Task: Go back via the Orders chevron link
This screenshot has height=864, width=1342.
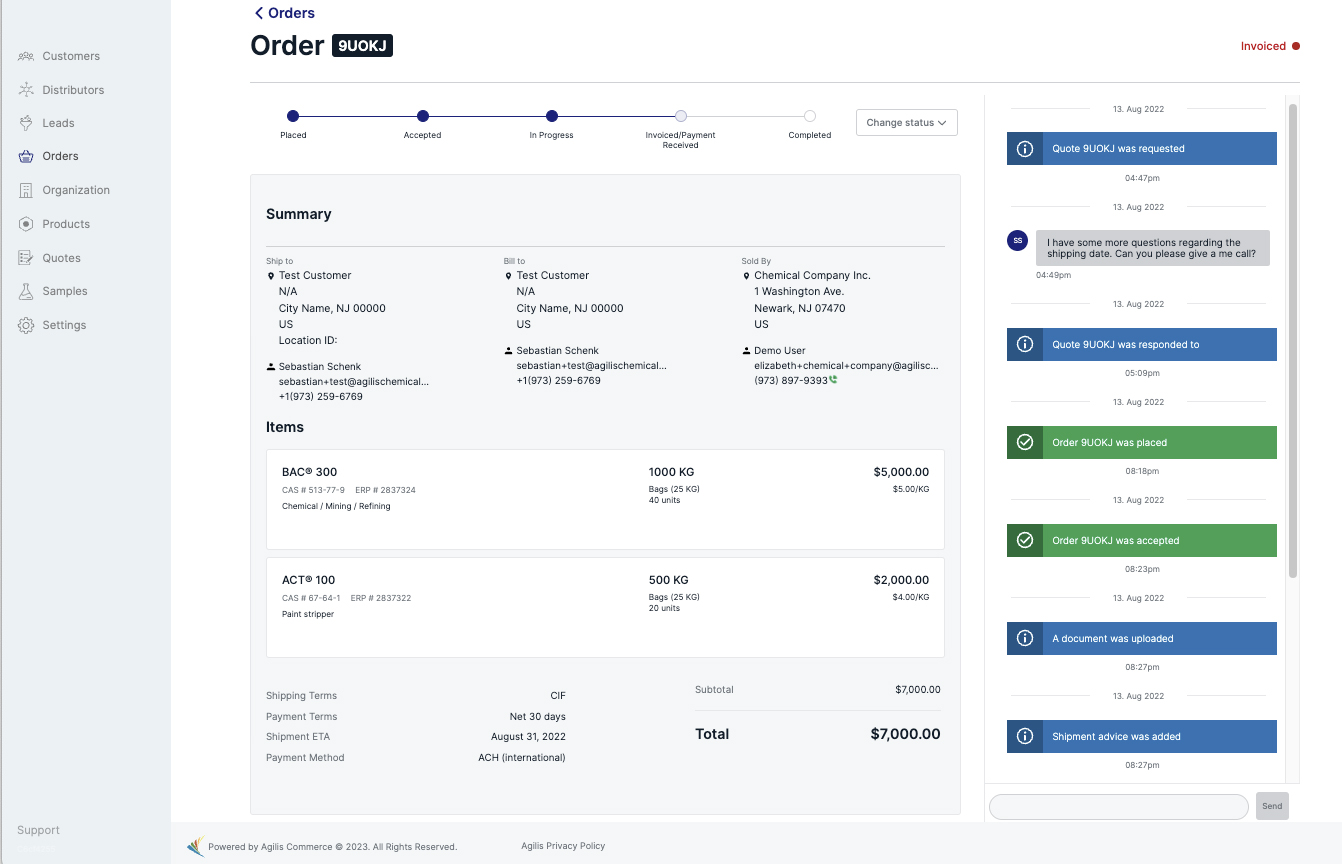Action: point(285,13)
